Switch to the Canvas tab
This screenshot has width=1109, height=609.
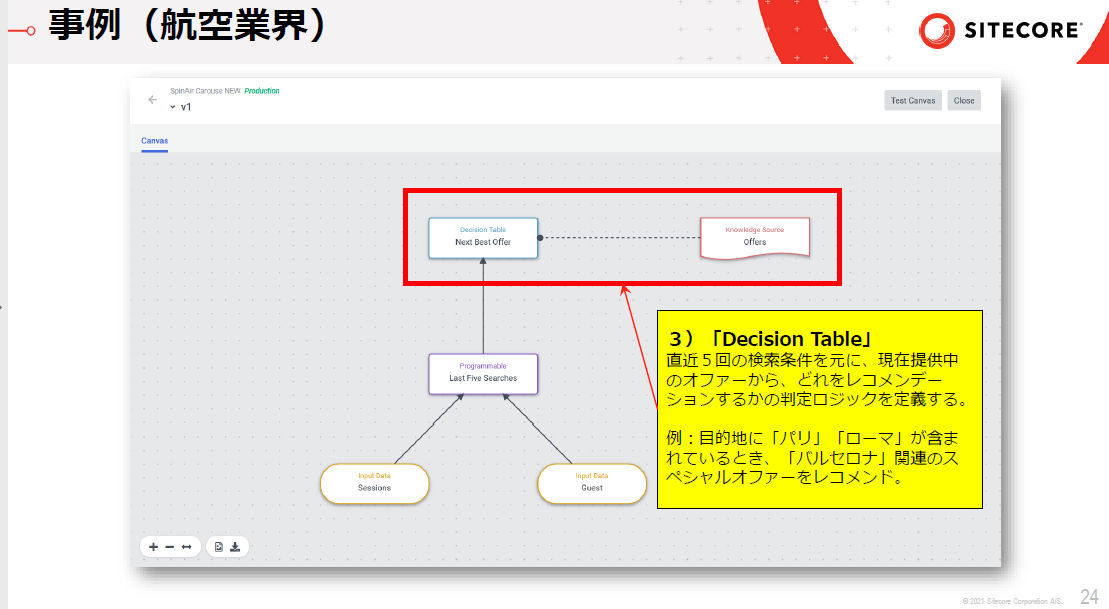click(x=154, y=141)
